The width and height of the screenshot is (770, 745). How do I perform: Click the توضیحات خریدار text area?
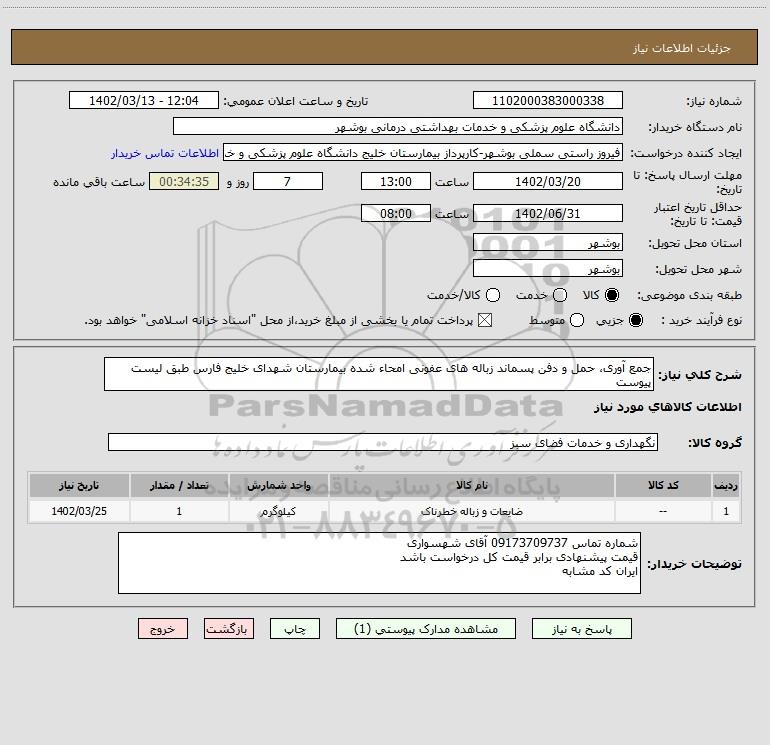(x=379, y=563)
